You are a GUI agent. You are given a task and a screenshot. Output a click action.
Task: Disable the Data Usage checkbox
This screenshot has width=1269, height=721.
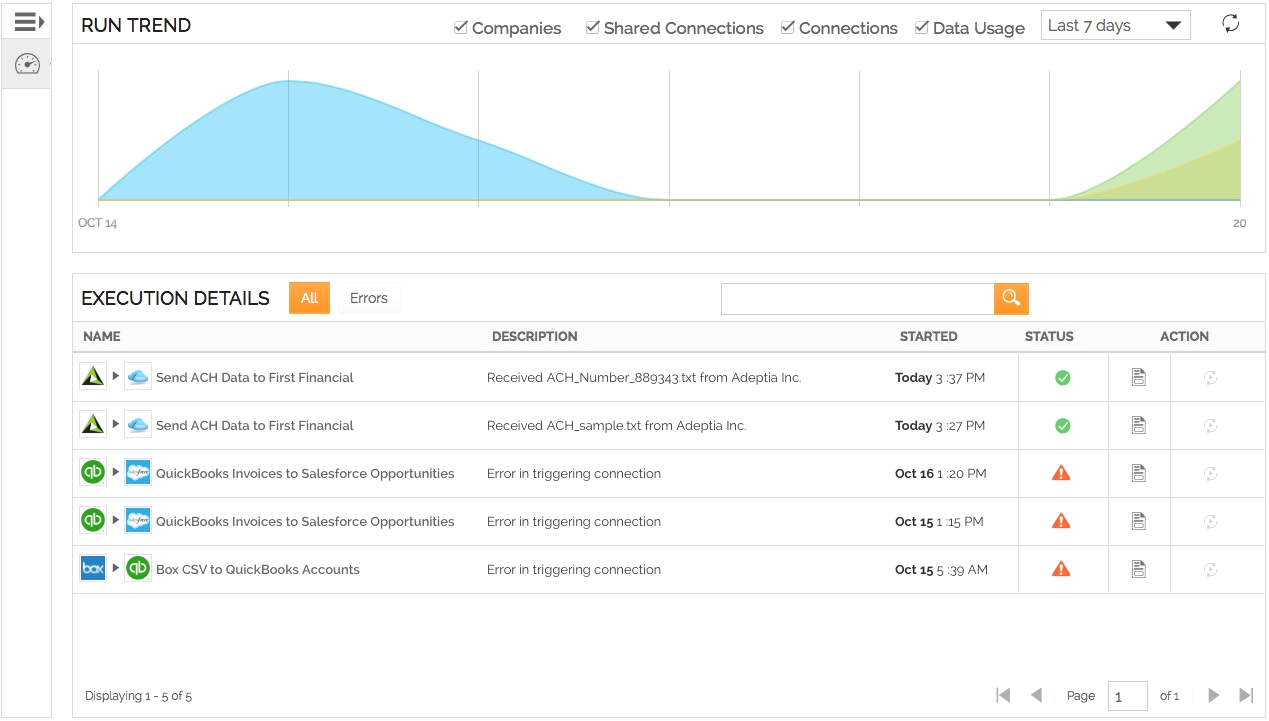point(922,27)
